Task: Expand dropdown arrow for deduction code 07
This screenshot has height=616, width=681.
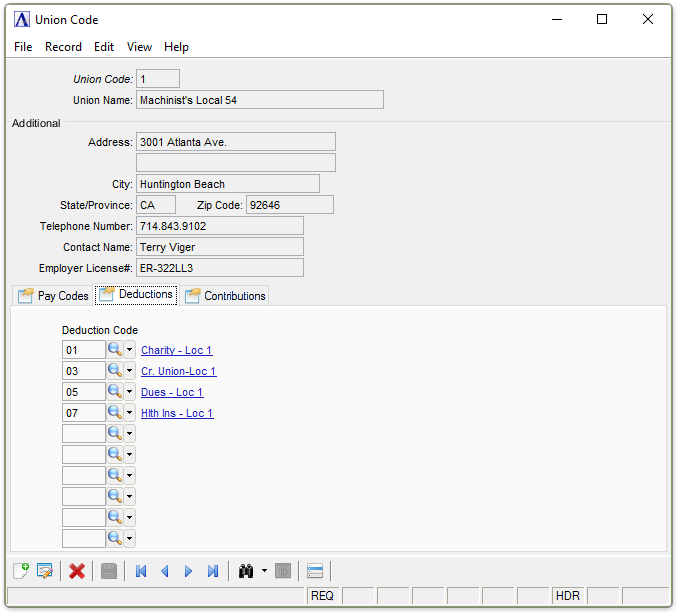Action: tap(130, 413)
